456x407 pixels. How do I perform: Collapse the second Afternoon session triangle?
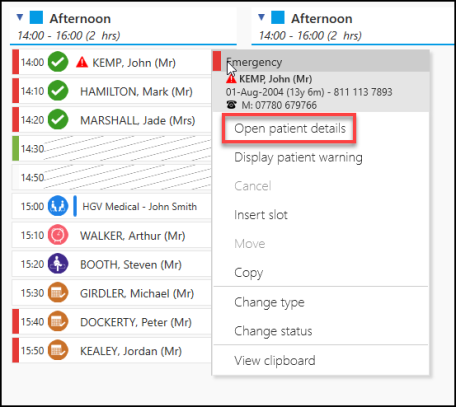coord(262,17)
